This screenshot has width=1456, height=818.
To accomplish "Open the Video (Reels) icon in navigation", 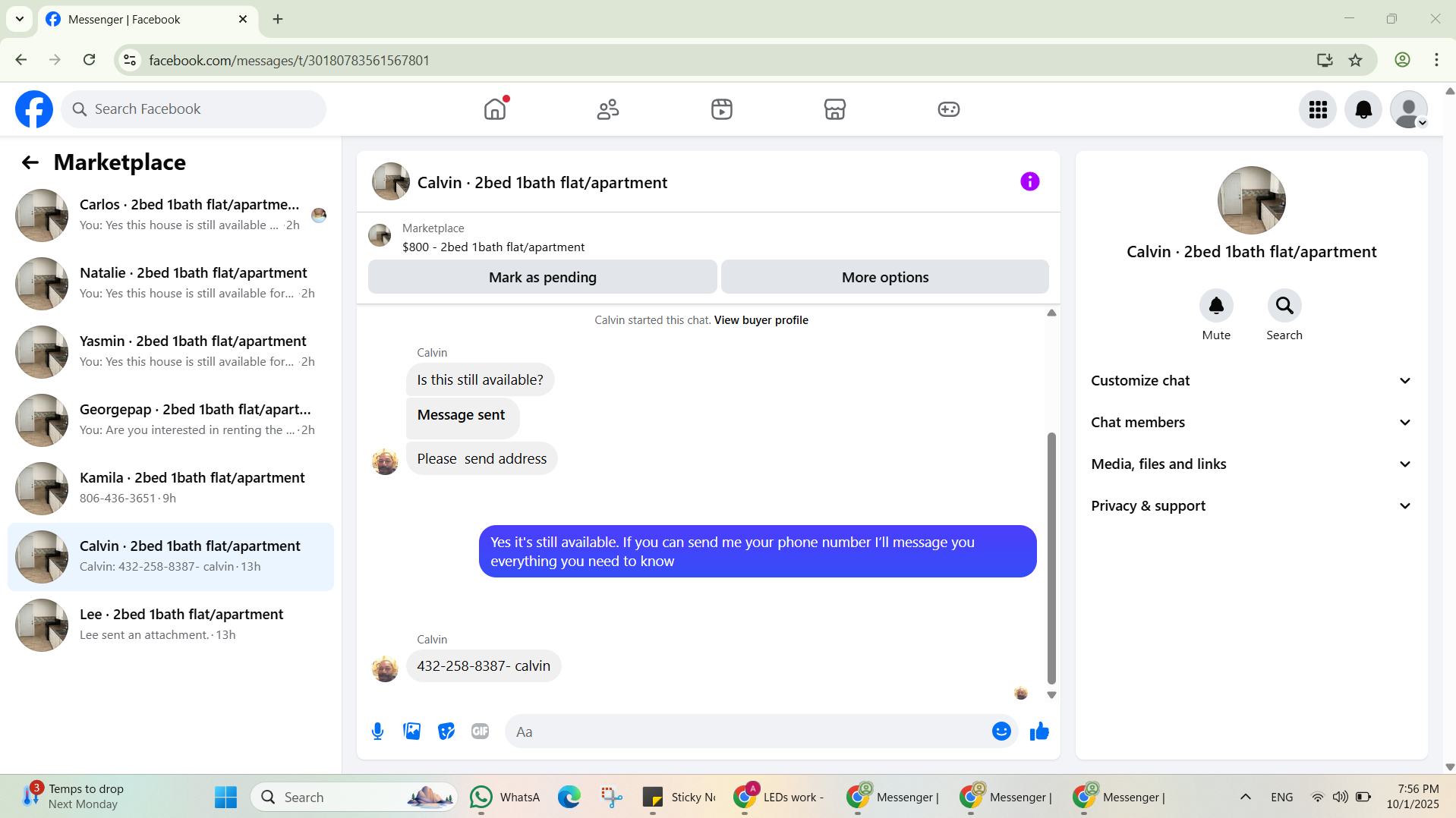I will pyautogui.click(x=722, y=109).
